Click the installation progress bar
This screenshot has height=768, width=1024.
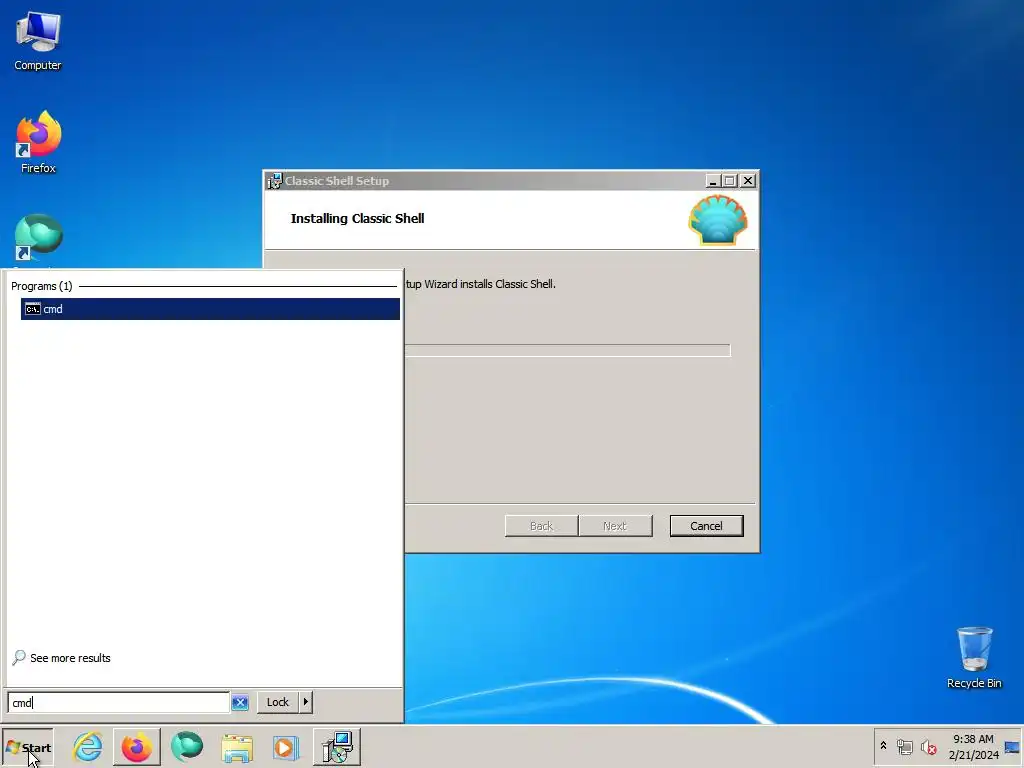click(567, 351)
